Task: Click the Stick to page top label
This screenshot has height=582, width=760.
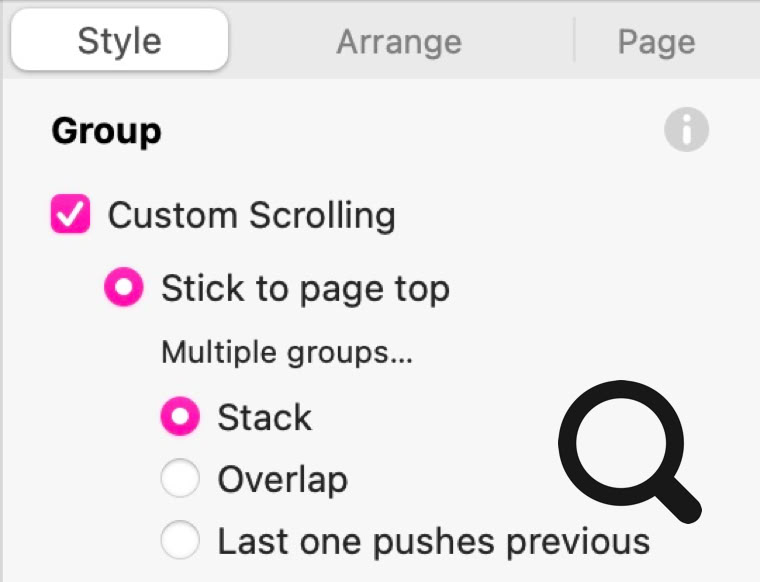Action: click(x=305, y=289)
